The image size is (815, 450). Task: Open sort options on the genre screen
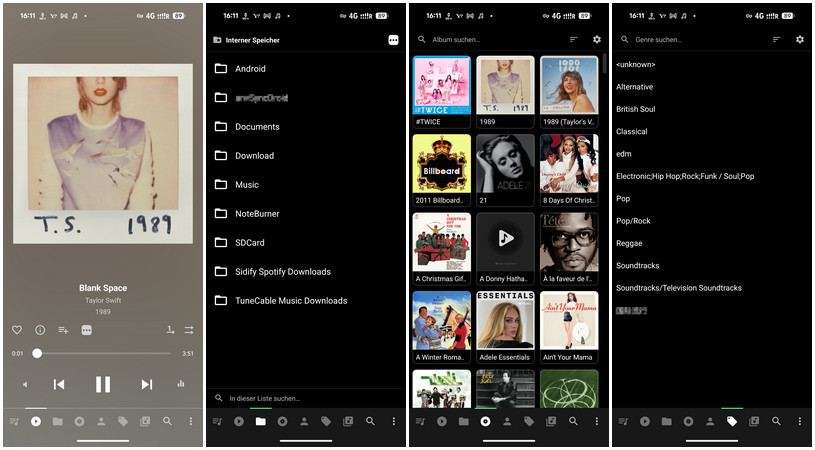coord(777,39)
